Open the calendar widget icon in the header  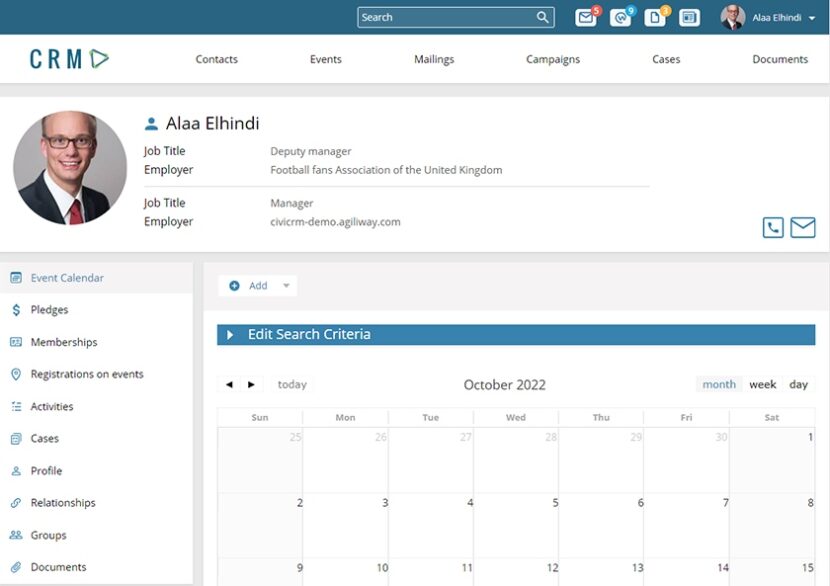688,17
